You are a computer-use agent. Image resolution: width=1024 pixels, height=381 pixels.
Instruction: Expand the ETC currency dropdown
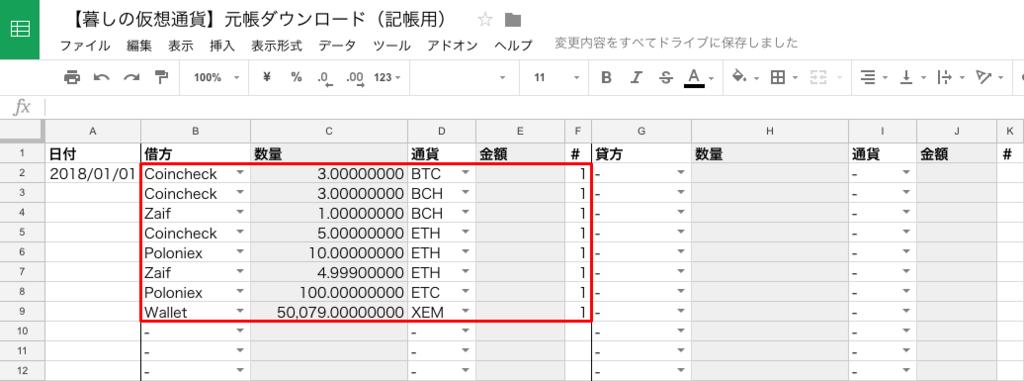click(x=465, y=290)
